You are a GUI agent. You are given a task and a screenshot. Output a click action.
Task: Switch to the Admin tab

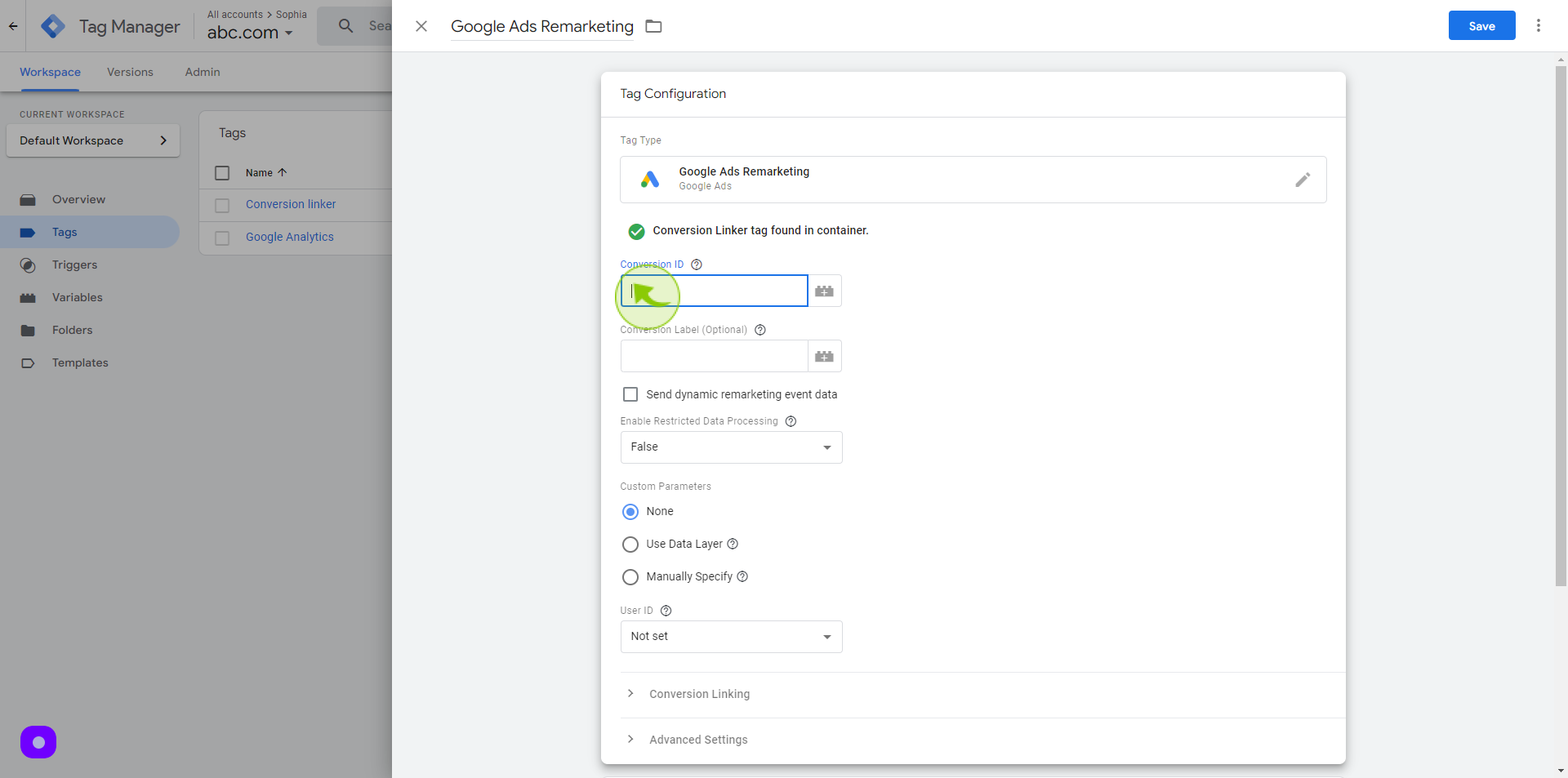203,72
